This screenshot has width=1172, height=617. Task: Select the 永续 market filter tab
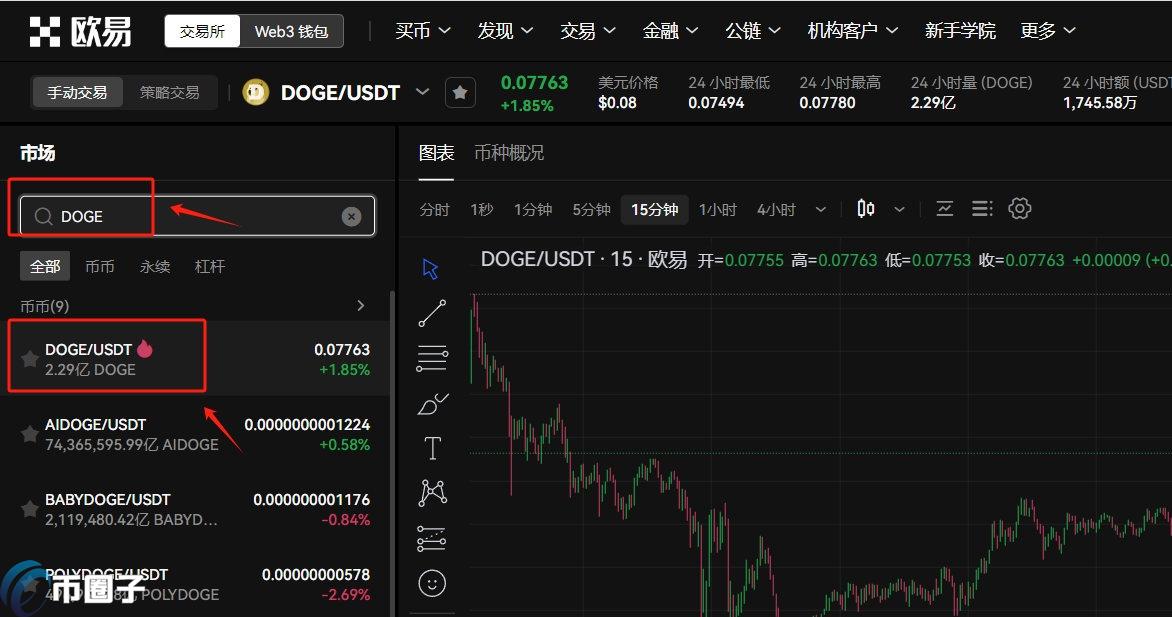point(155,266)
